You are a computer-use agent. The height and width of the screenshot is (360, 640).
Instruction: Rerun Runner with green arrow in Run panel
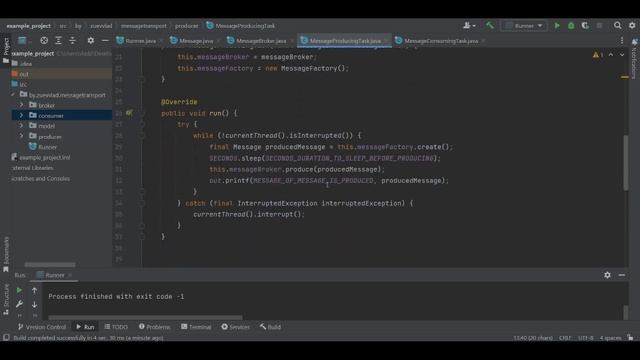(x=19, y=290)
